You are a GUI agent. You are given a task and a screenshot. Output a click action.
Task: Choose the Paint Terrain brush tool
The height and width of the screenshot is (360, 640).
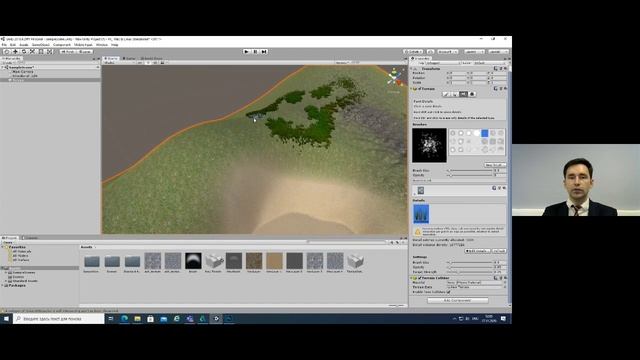pyautogui.click(x=446, y=94)
